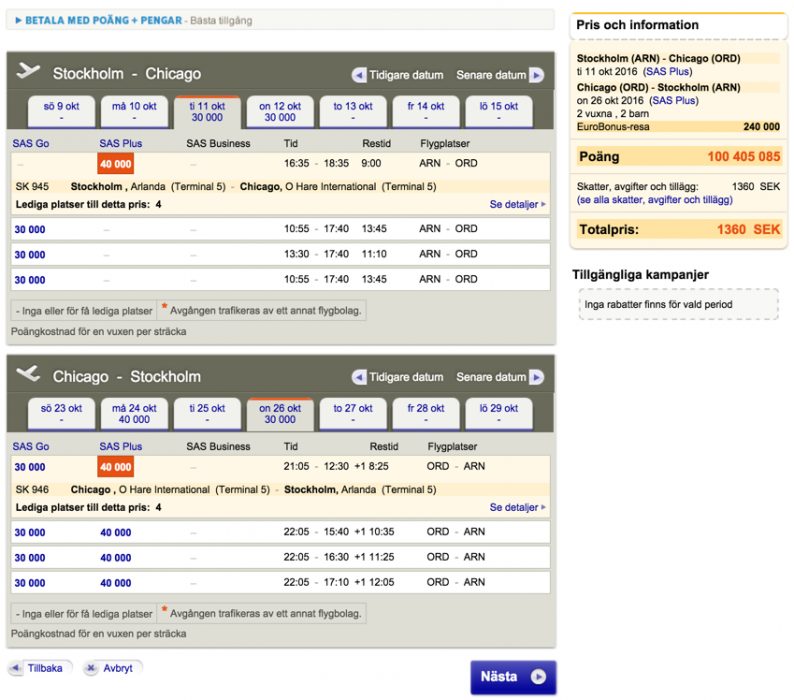Open Se detaljer for flight SK 946

coord(517,507)
